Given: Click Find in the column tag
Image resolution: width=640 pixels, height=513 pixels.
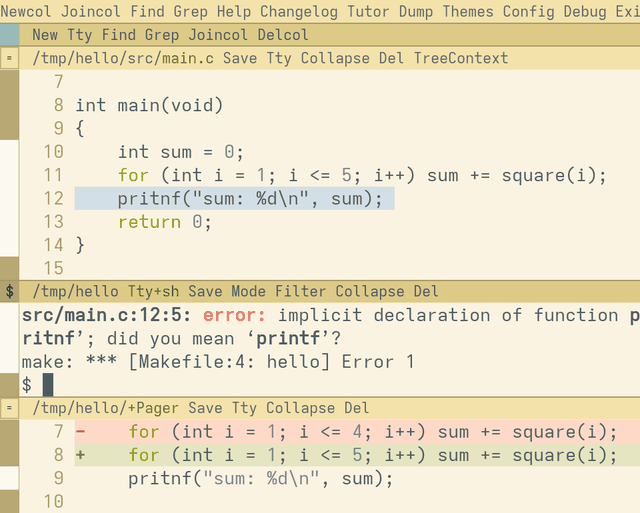Looking at the screenshot, I should click(x=118, y=35).
